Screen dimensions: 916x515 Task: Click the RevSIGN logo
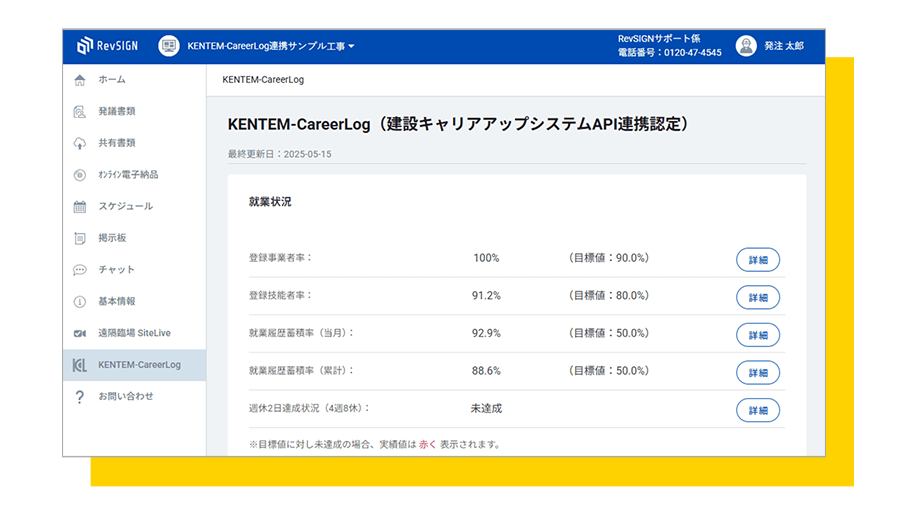(x=108, y=46)
